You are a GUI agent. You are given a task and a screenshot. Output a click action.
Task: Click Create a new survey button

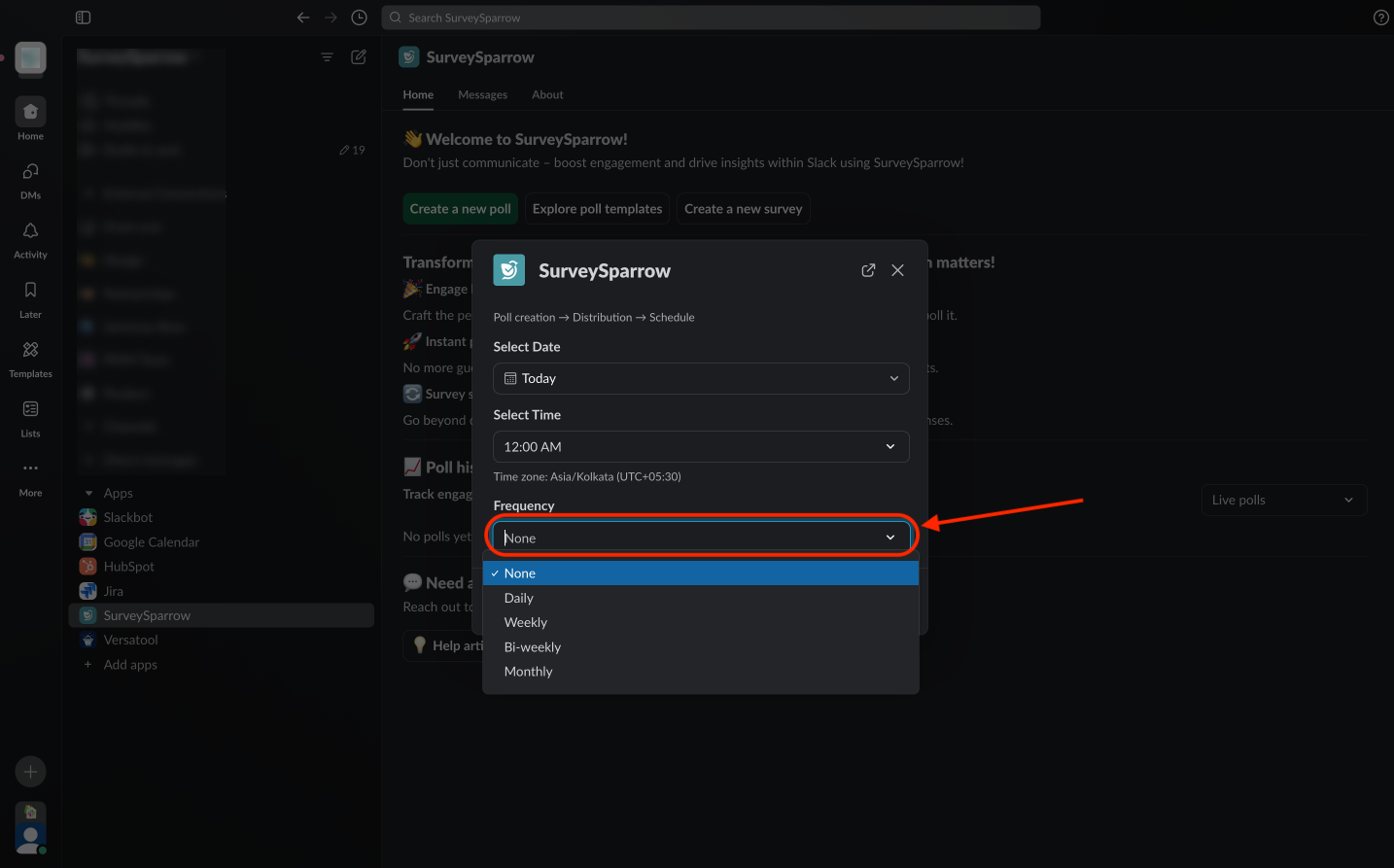click(743, 209)
